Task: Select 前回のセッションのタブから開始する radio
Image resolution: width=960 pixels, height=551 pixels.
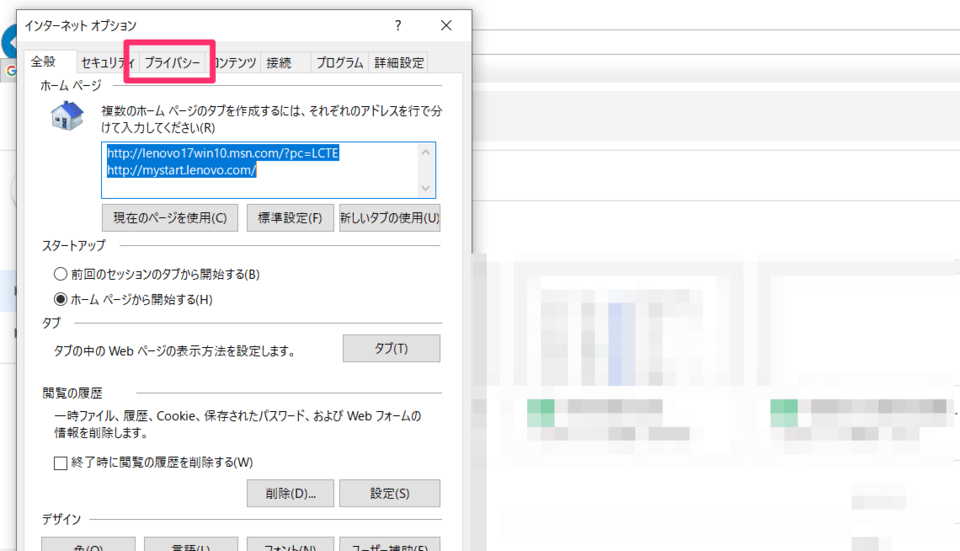Action: [x=60, y=274]
